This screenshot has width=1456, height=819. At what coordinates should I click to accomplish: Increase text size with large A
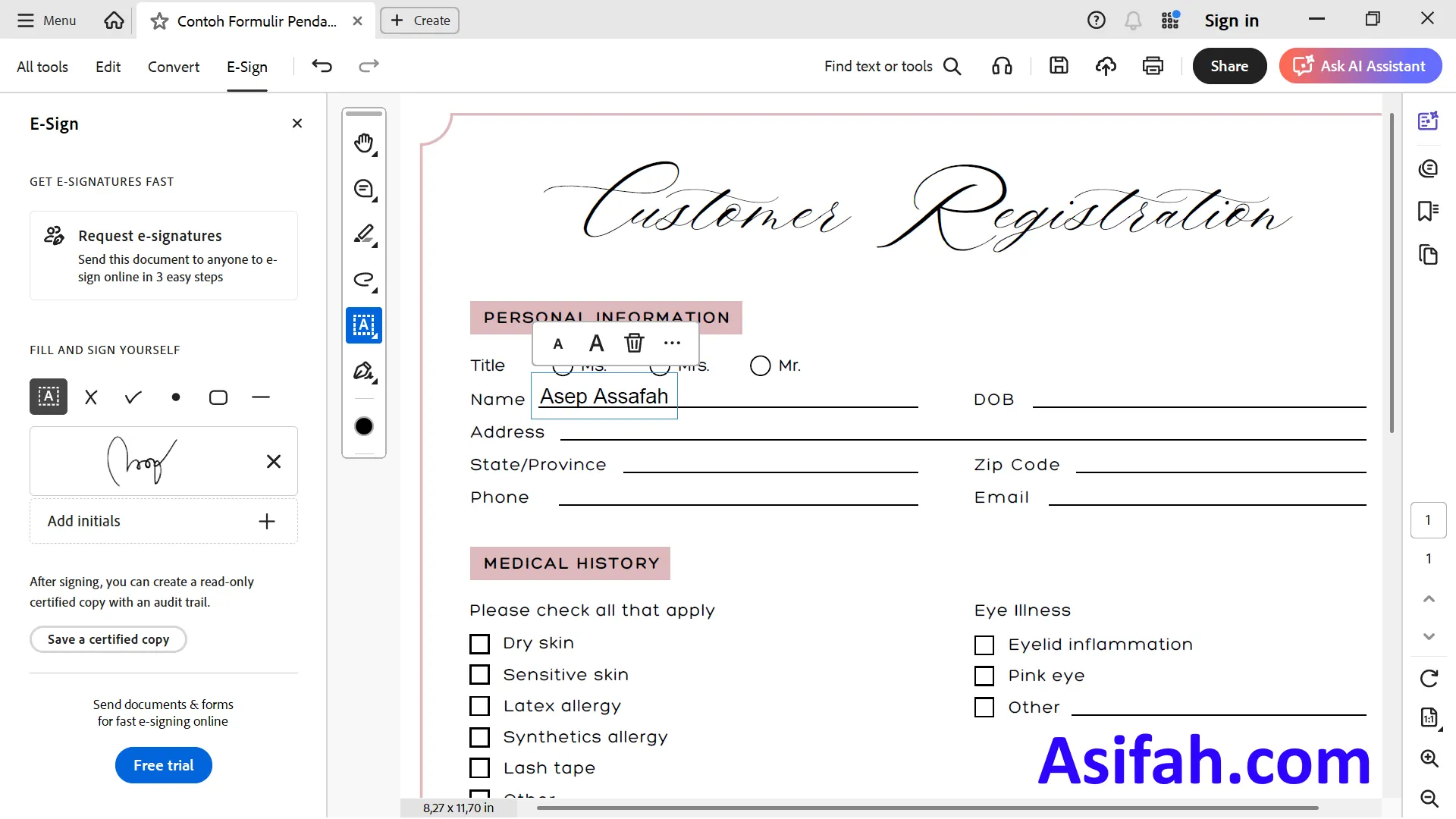(x=597, y=343)
